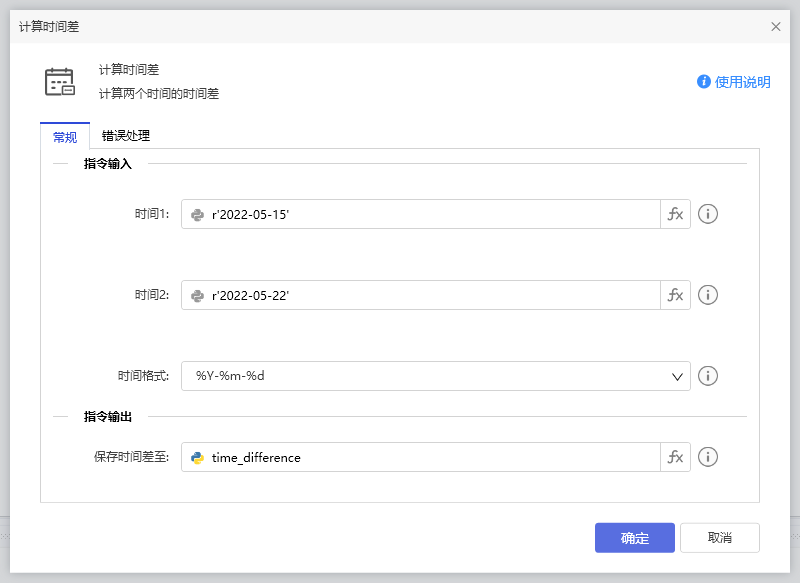This screenshot has width=800, height=583.
Task: Open the 使用说明 help link
Action: click(734, 82)
